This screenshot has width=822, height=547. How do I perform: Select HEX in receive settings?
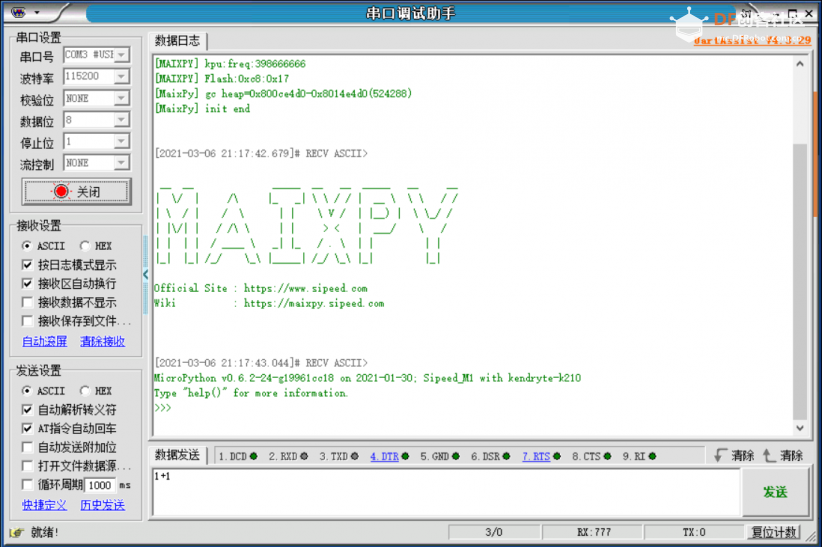[x=85, y=245]
